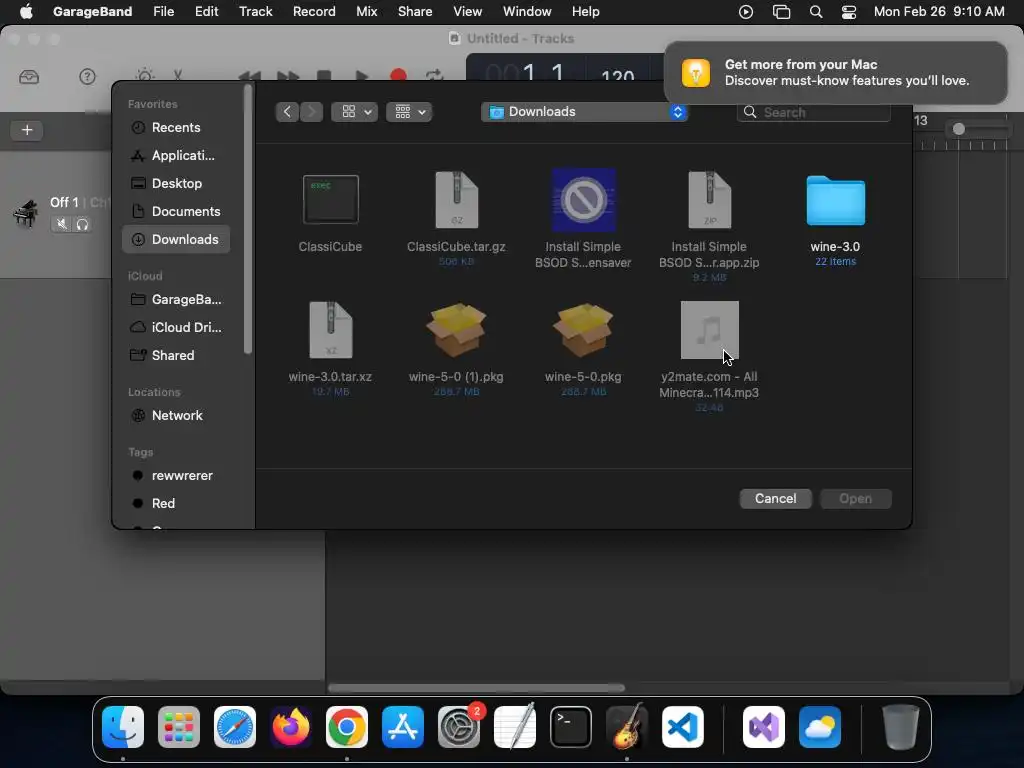Go forward in file dialog navigation
The height and width of the screenshot is (768, 1024).
coord(312,112)
